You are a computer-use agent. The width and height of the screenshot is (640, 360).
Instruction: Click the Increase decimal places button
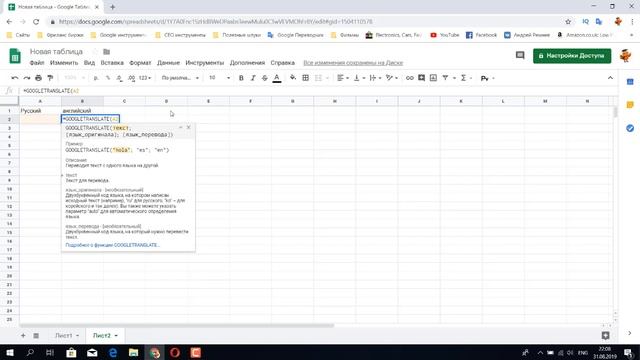(131, 78)
